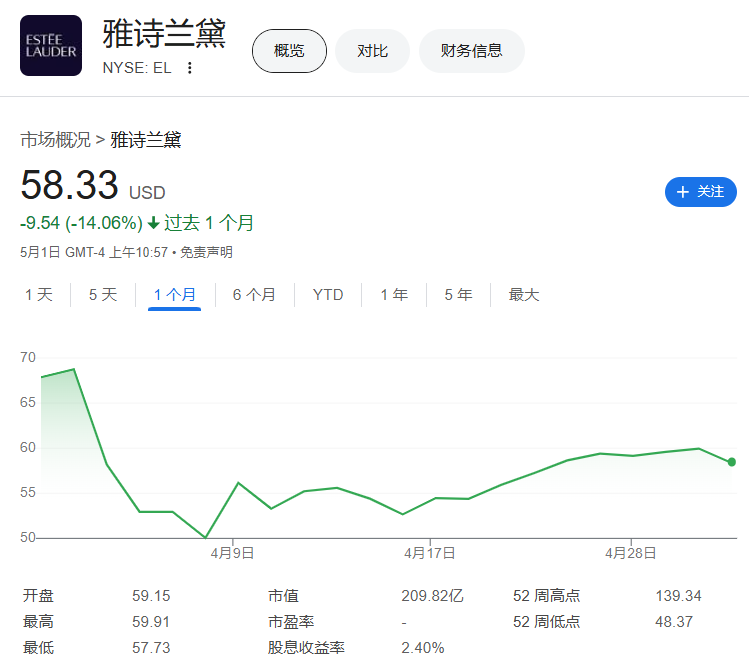The image size is (749, 670).
Task: Open the 免责声明 link
Action: [206, 252]
